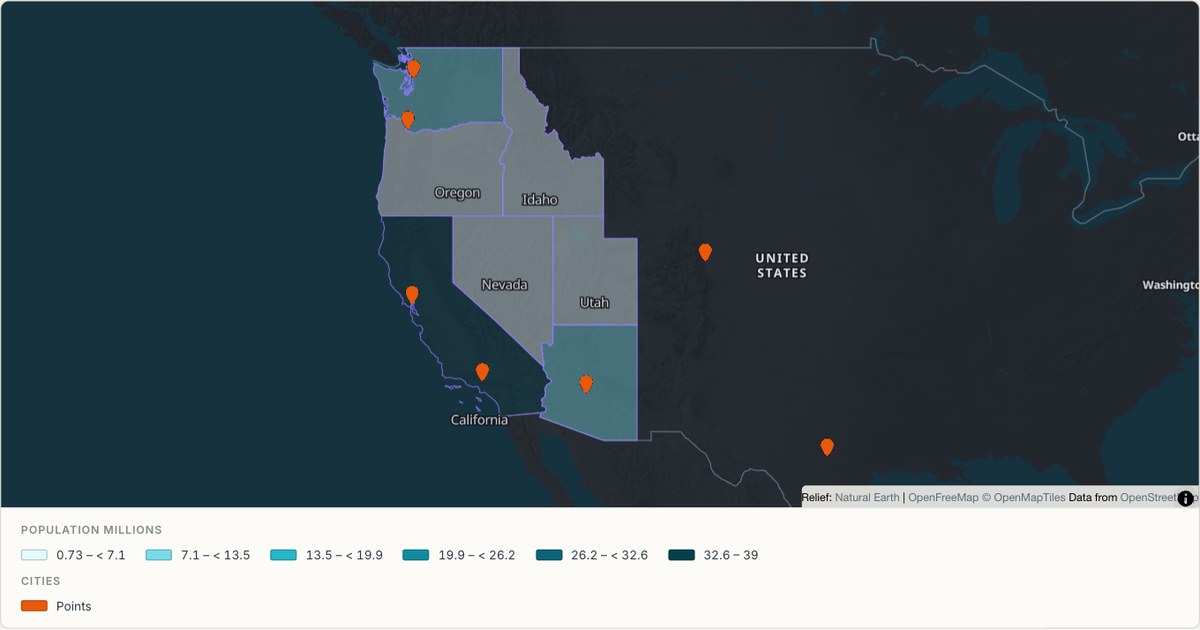Select the 7.1 – < 13.5 legend swatch
This screenshot has height=630, width=1200.
click(159, 555)
